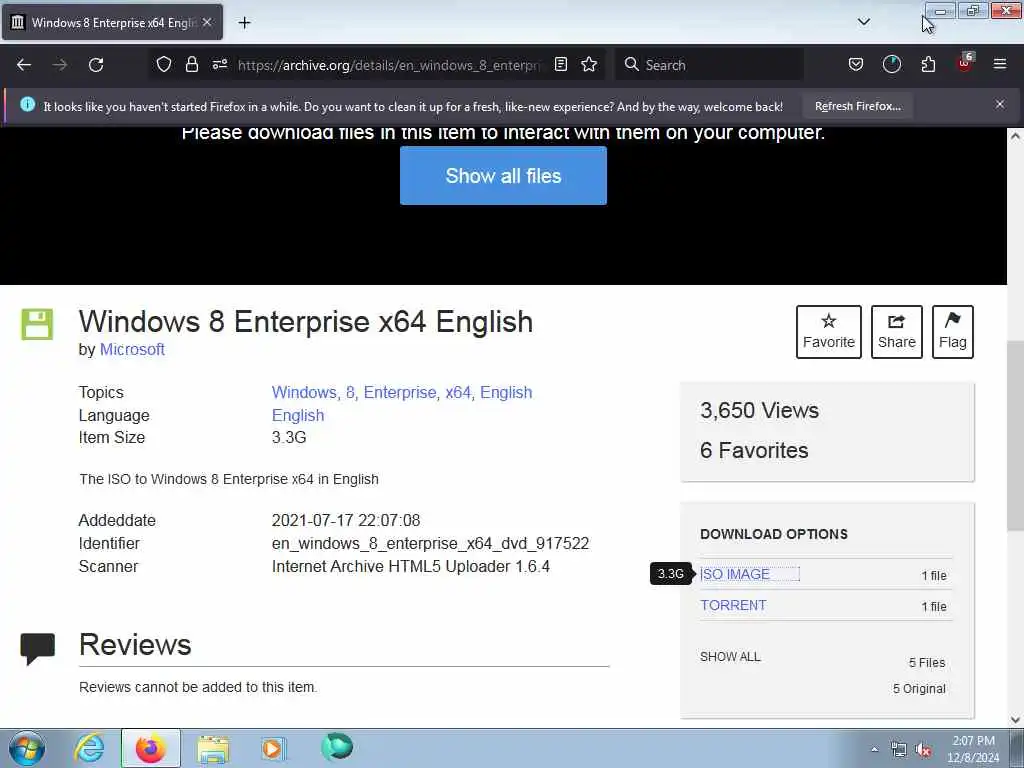Click the green floppy software item icon

(x=37, y=325)
